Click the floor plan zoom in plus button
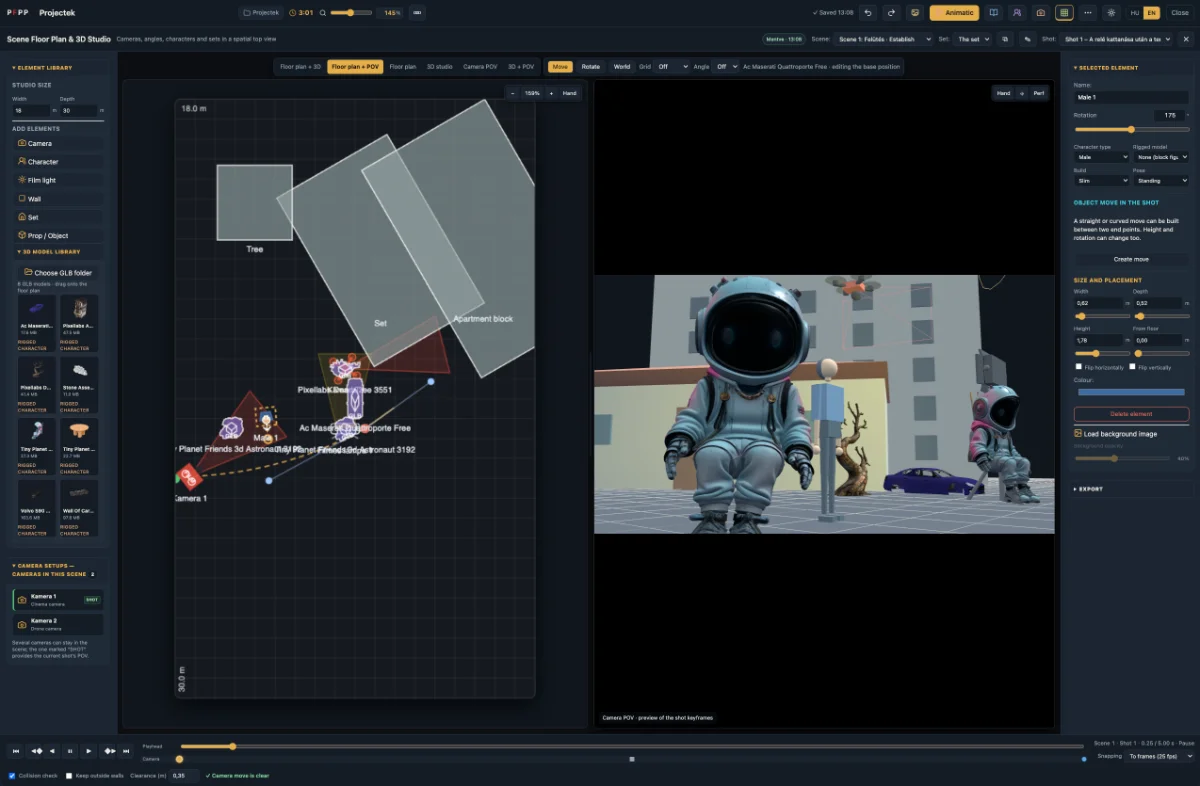Viewport: 1200px width, 786px height. pos(551,93)
